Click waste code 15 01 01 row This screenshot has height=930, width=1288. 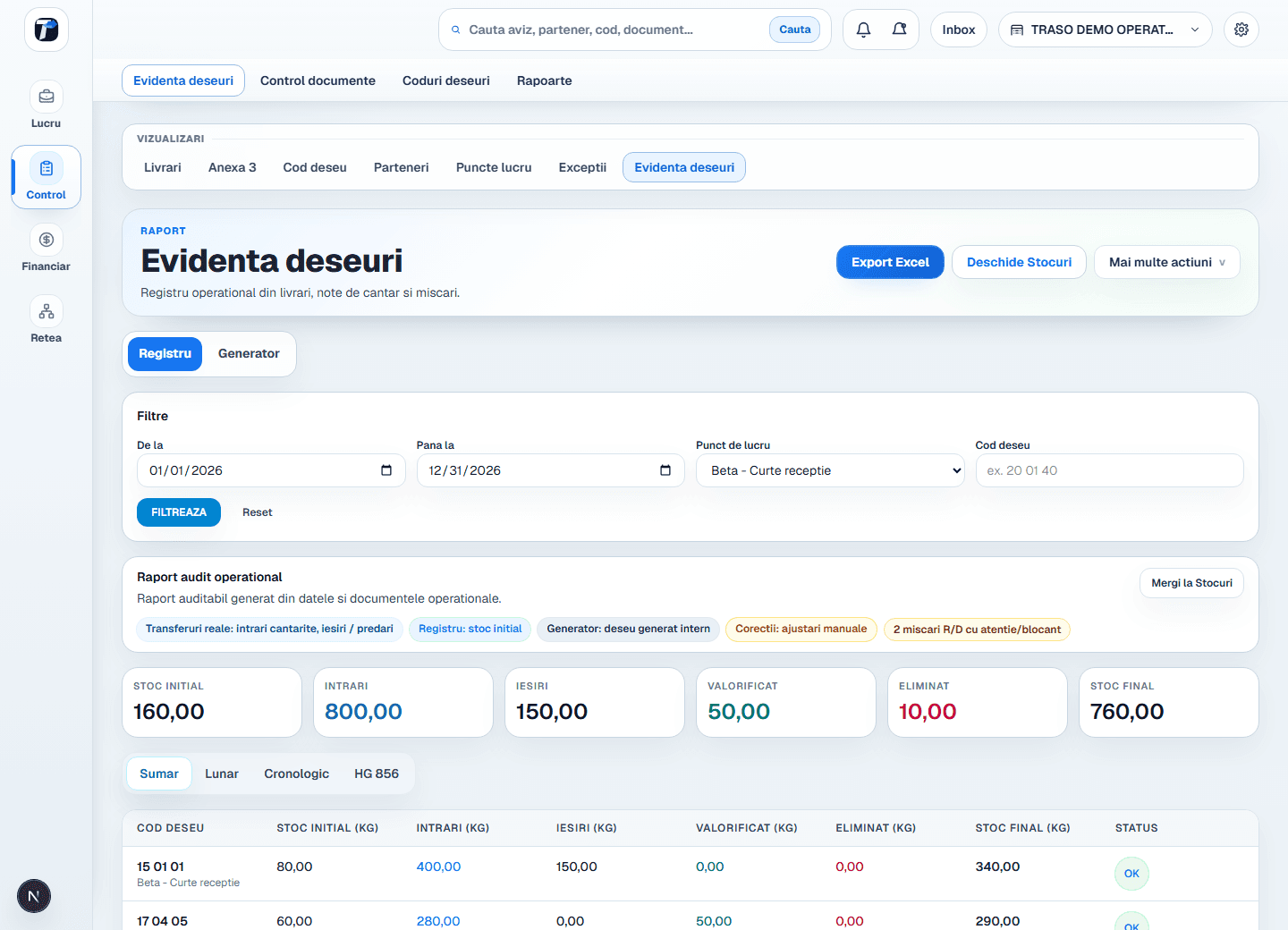[691, 874]
